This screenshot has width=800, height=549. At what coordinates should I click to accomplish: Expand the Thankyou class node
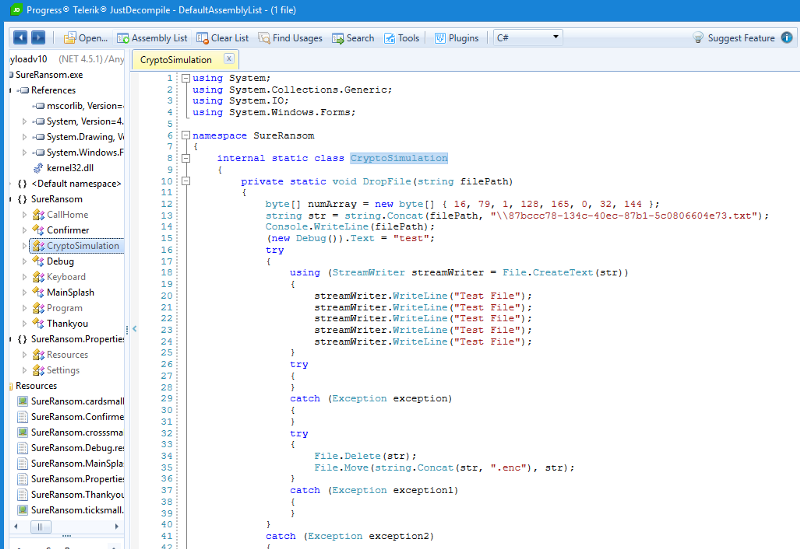pyautogui.click(x=24, y=323)
